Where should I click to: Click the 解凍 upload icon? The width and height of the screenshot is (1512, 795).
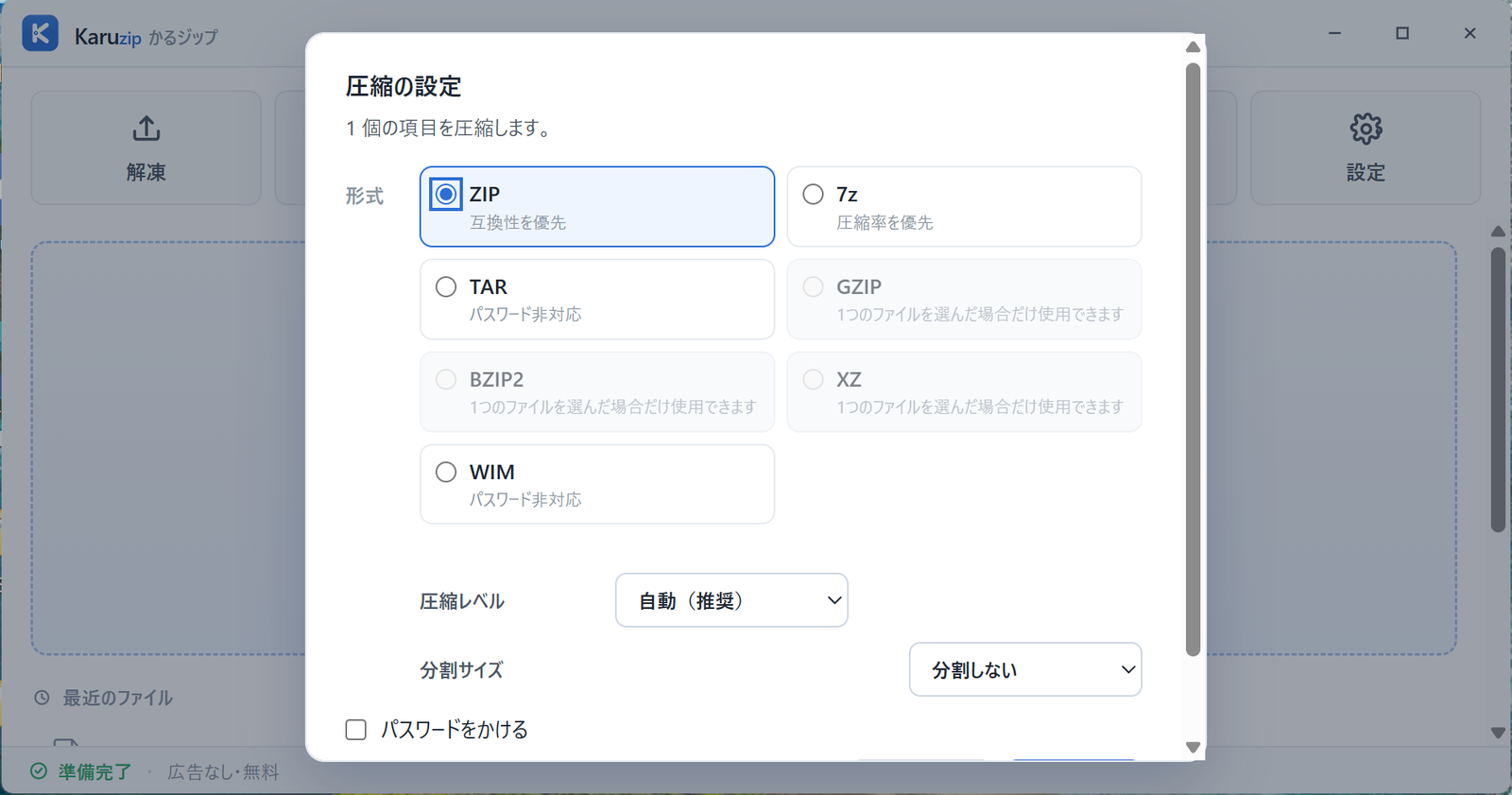146,129
